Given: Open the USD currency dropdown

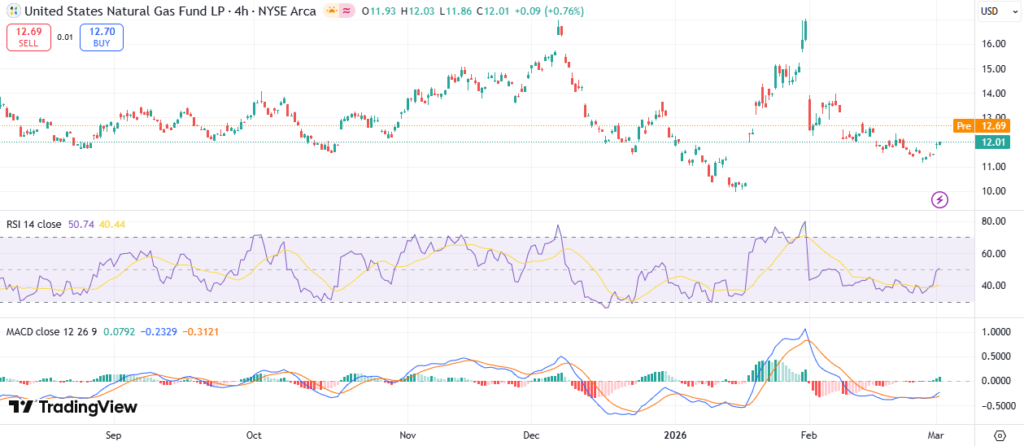Looking at the screenshot, I should click(992, 12).
